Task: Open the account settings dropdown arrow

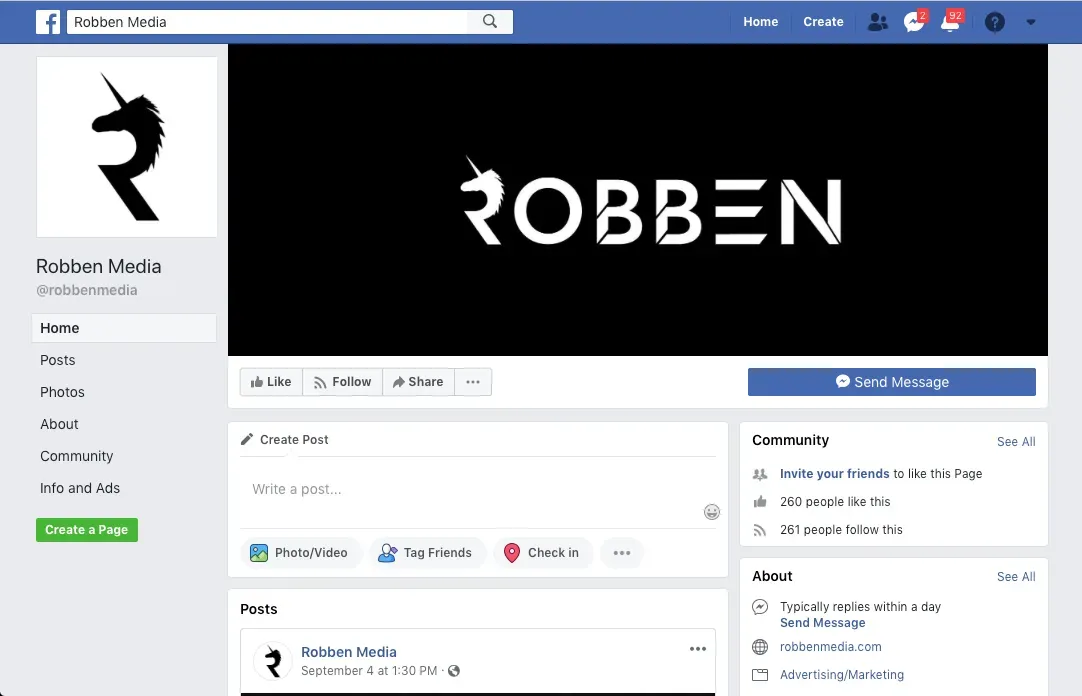Action: (x=1031, y=21)
